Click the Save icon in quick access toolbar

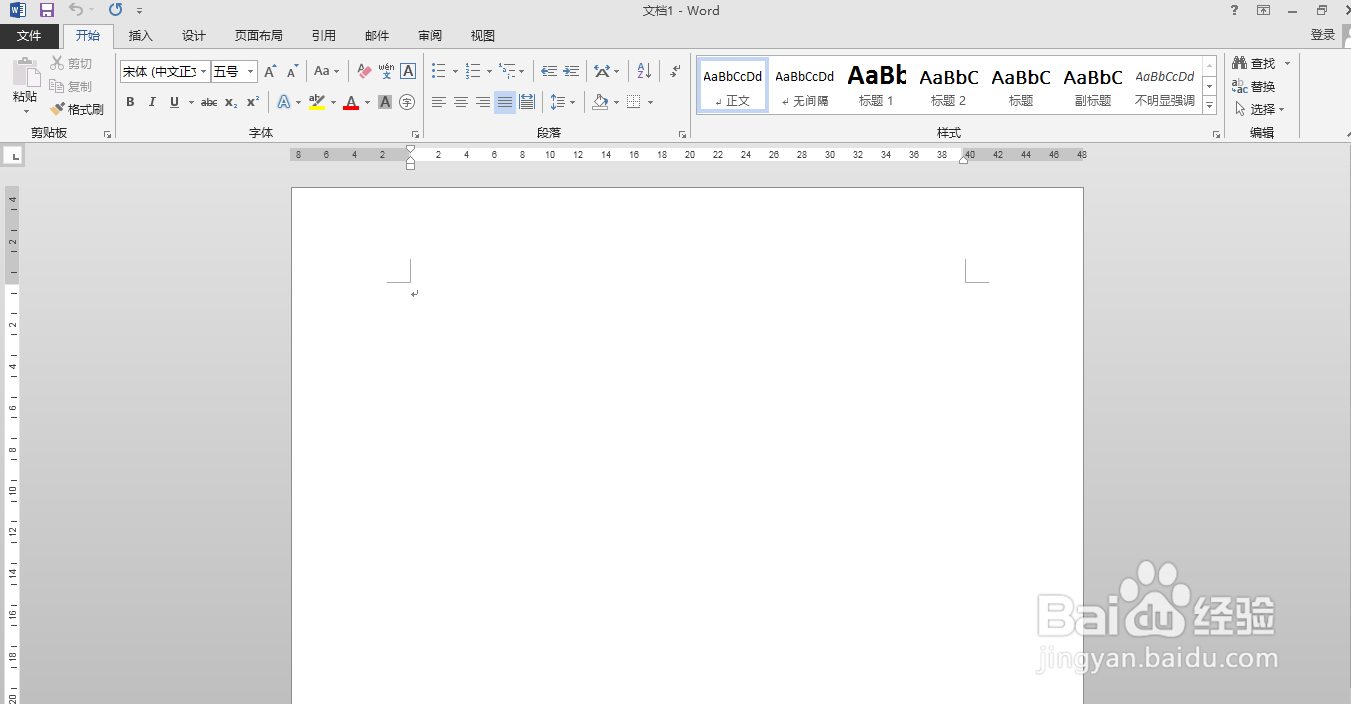(x=47, y=10)
